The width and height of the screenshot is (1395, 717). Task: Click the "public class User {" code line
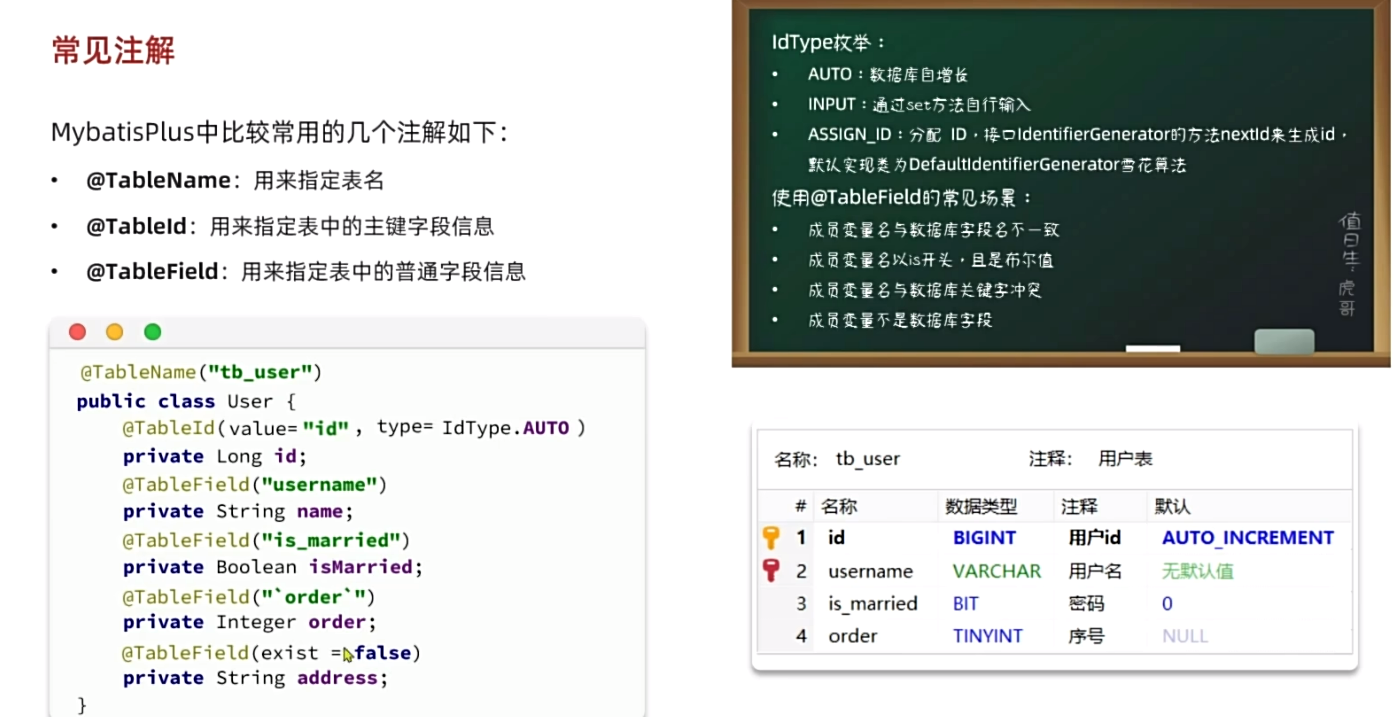(186, 401)
